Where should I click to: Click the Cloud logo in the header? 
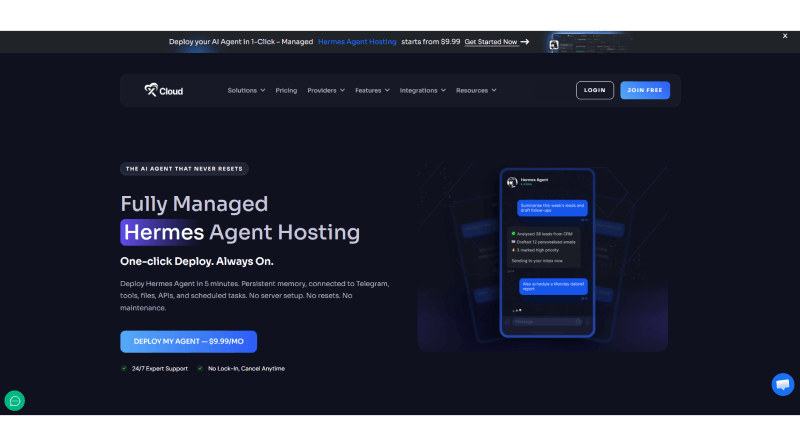(x=163, y=90)
